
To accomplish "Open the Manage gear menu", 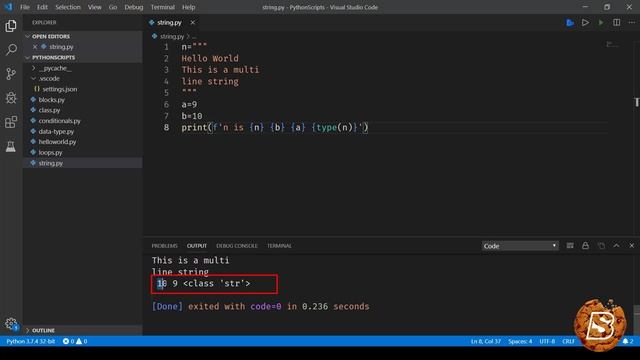I will [x=11, y=324].
